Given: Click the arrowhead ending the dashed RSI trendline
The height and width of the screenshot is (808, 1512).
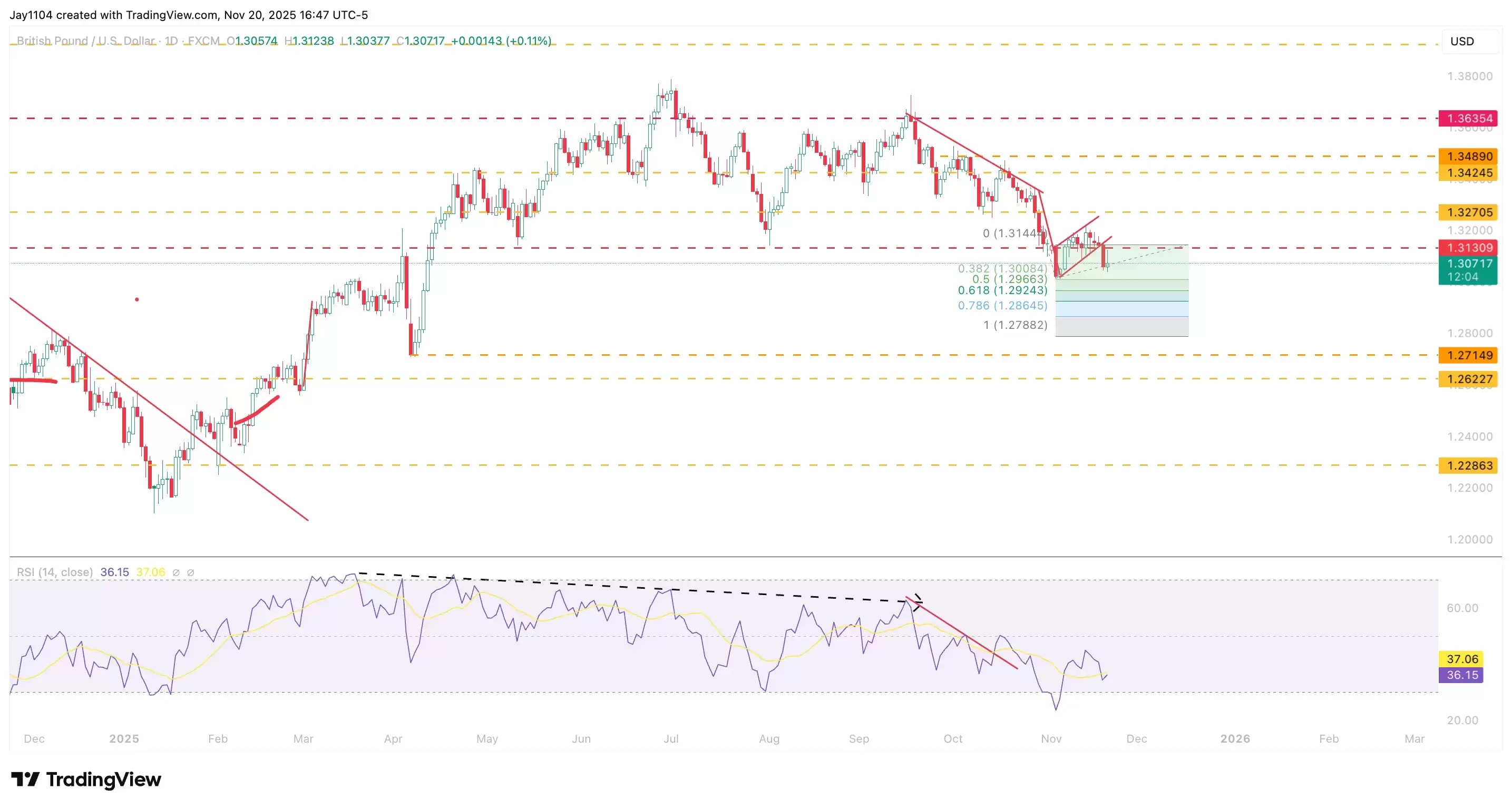Looking at the screenshot, I should click(x=918, y=601).
